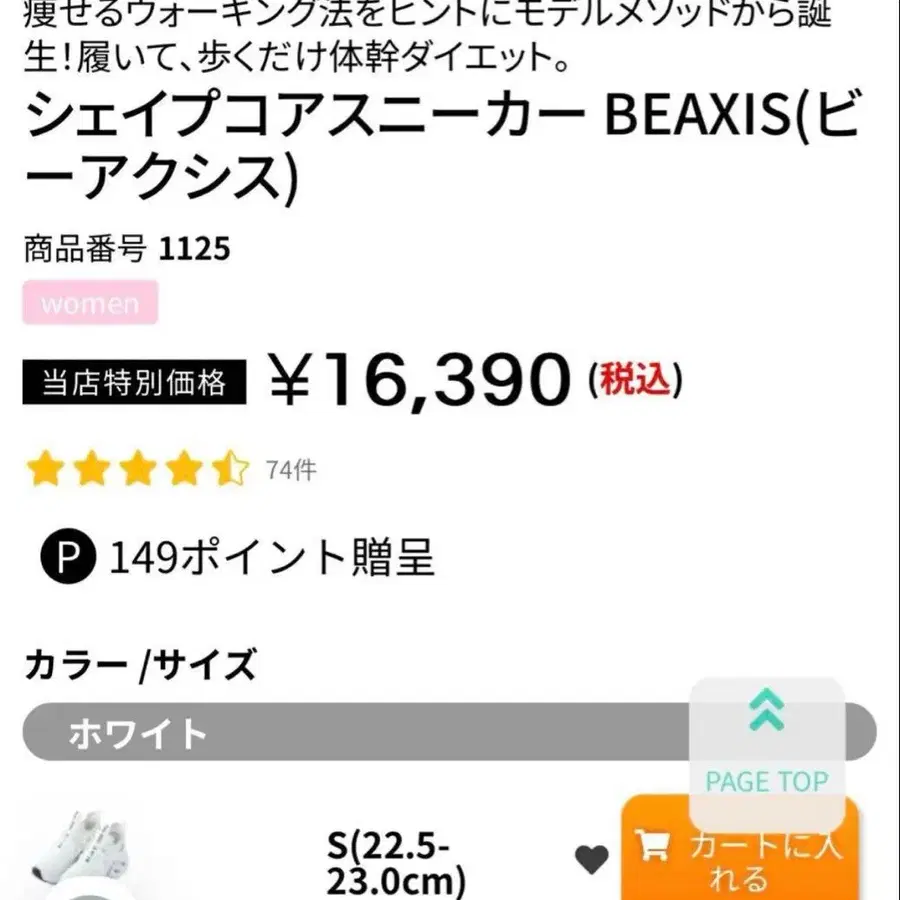Click the first gold rating star
The image size is (900, 900).
[x=45, y=468]
